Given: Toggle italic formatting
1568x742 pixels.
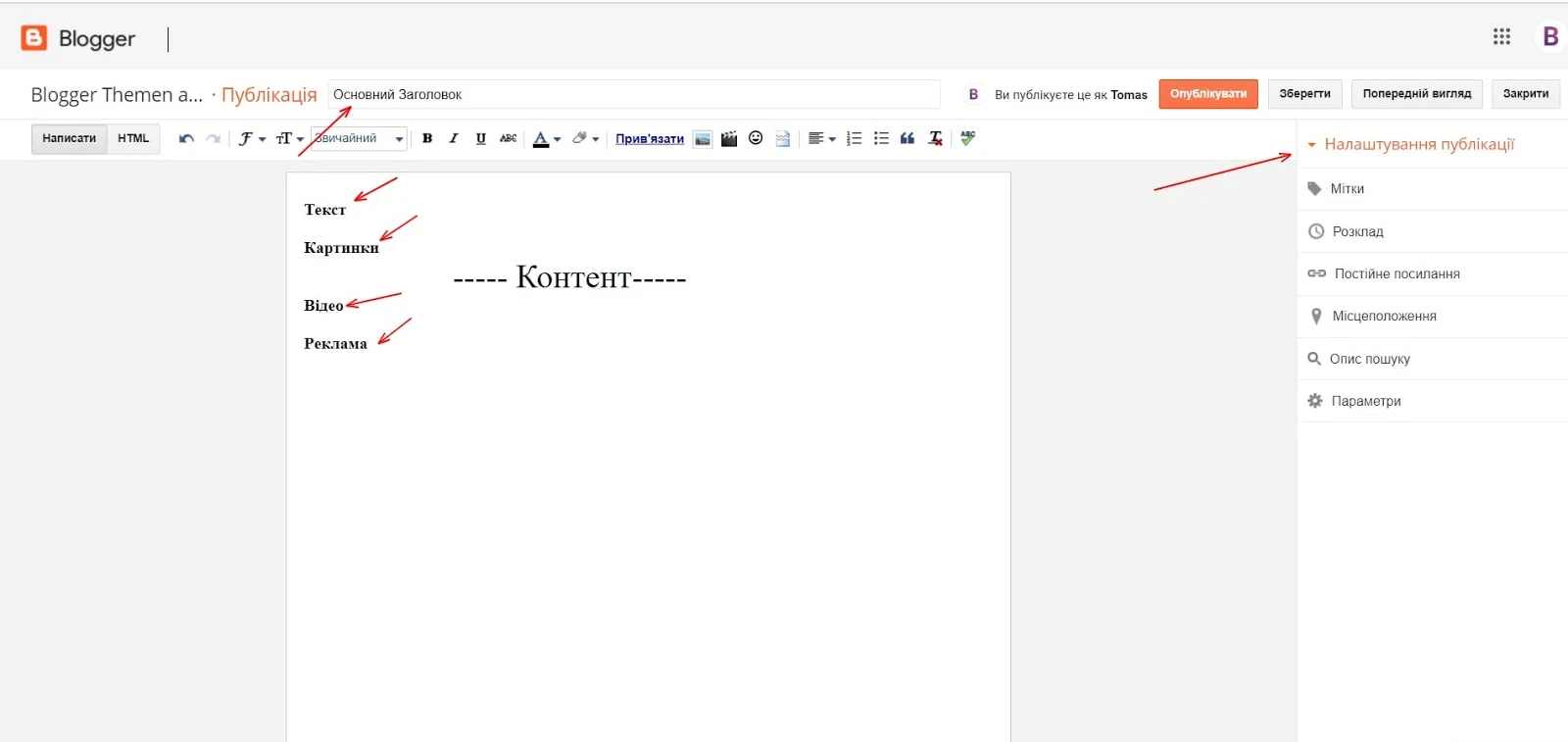Looking at the screenshot, I should pyautogui.click(x=454, y=138).
